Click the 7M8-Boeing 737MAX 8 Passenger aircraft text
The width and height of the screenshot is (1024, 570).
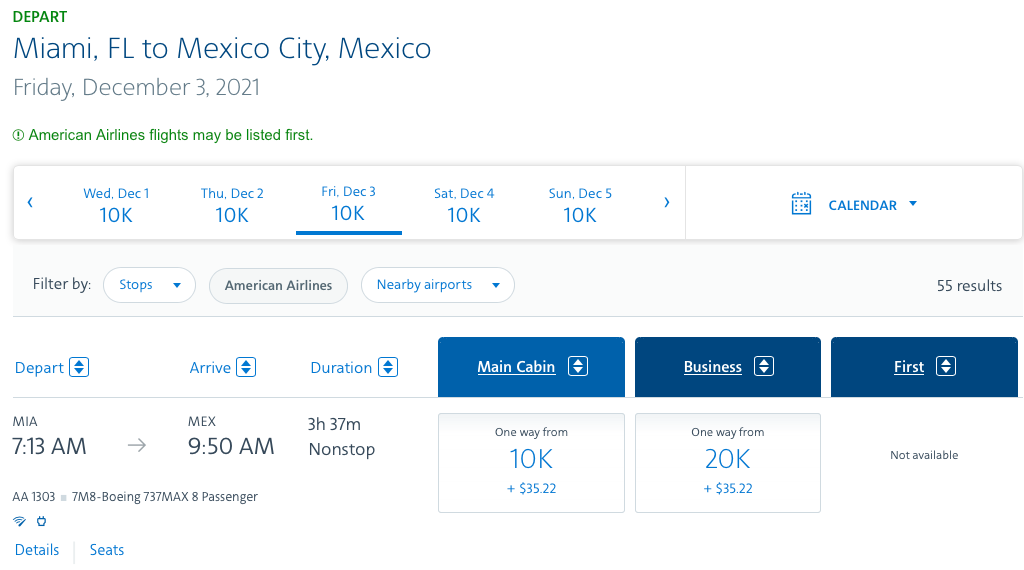(165, 497)
